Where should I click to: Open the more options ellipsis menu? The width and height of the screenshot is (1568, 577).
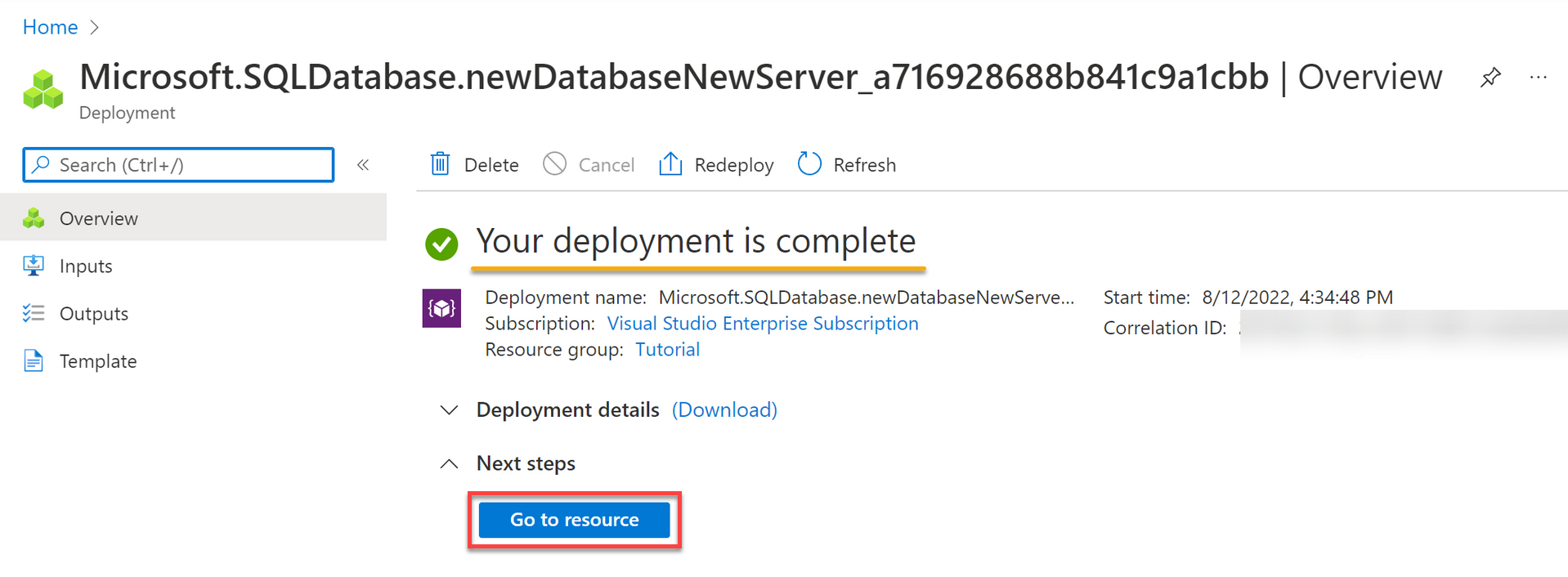[x=1538, y=78]
